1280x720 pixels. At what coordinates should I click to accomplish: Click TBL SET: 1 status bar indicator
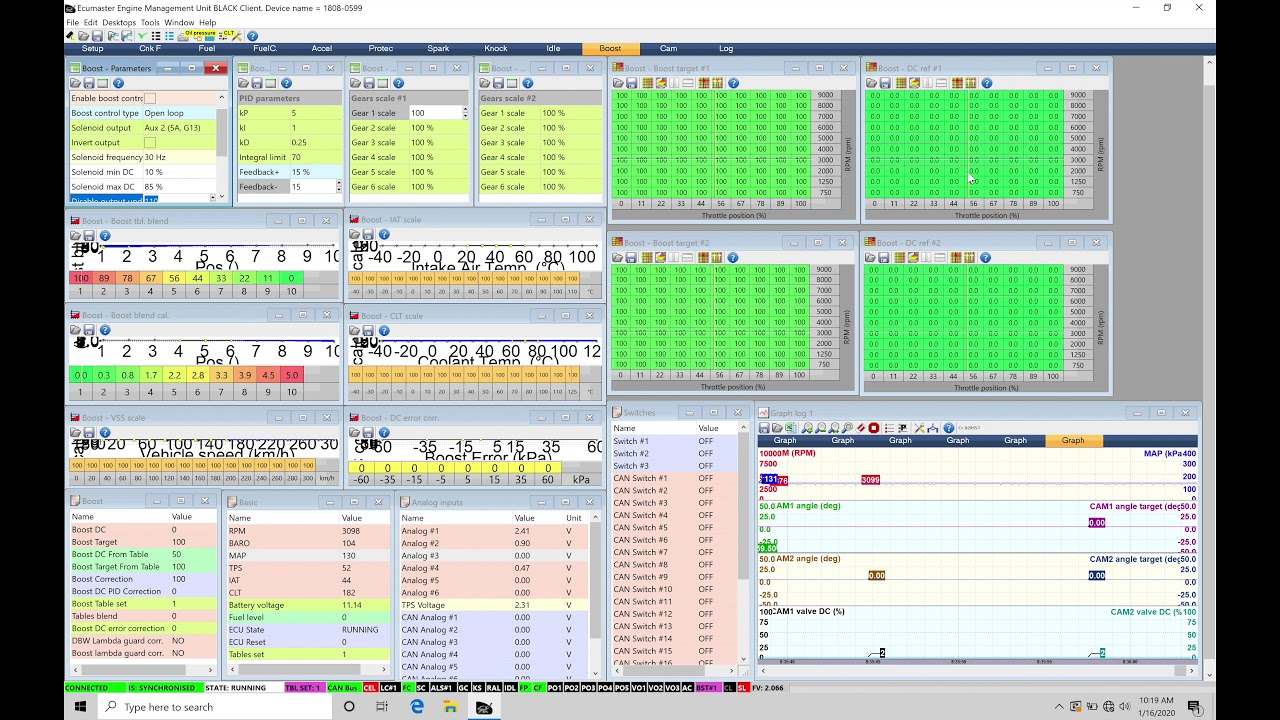tap(303, 688)
